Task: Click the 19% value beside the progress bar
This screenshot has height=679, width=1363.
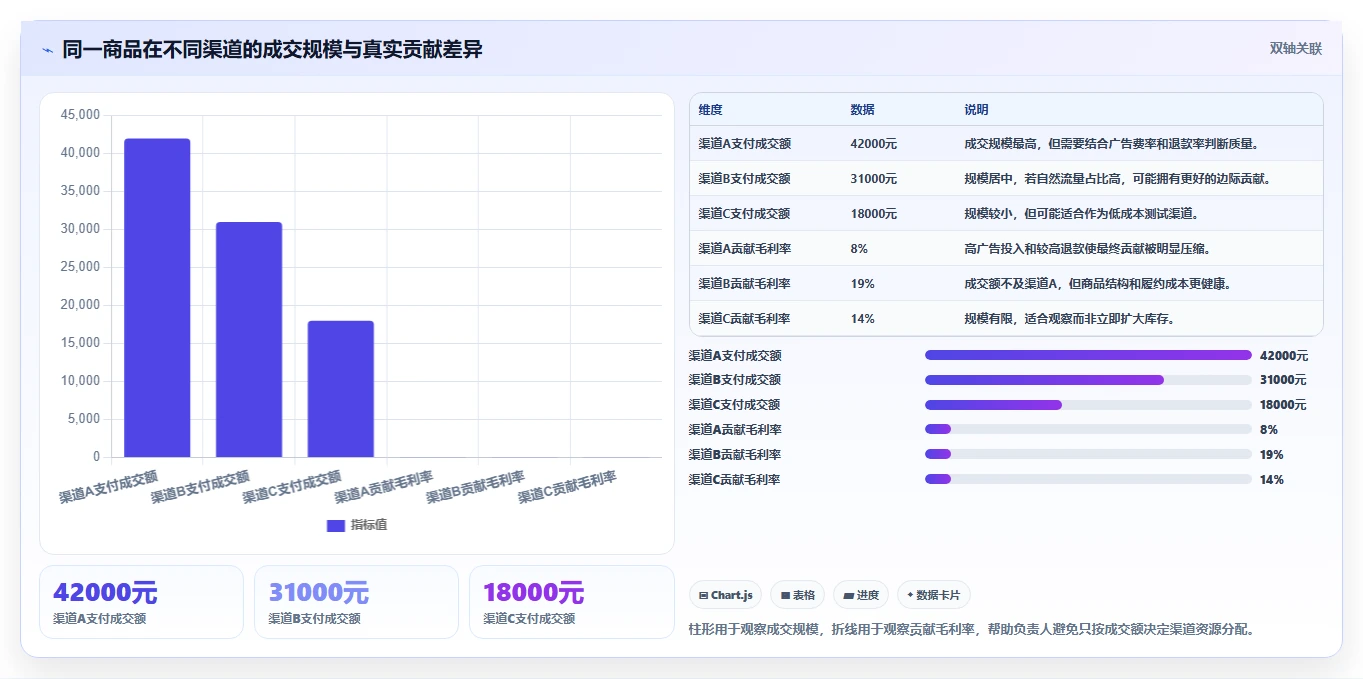Action: click(1272, 455)
